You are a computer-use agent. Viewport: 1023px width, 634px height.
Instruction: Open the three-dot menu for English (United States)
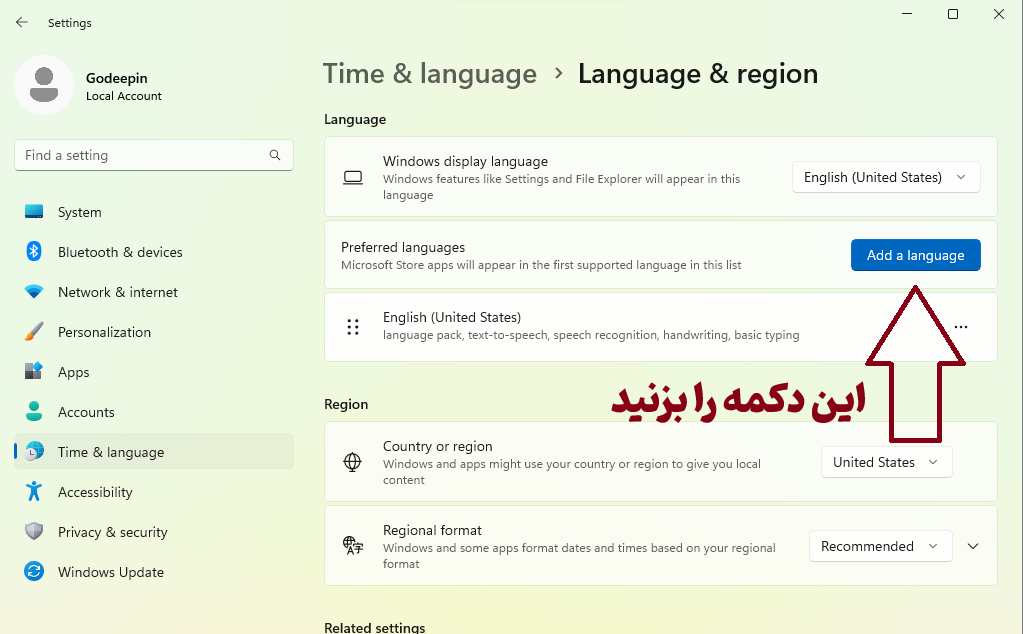coord(961,327)
